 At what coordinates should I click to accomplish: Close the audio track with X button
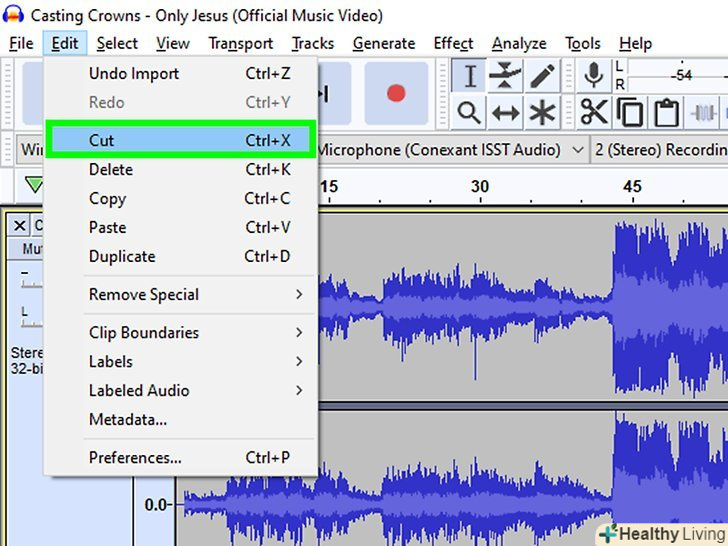click(20, 225)
